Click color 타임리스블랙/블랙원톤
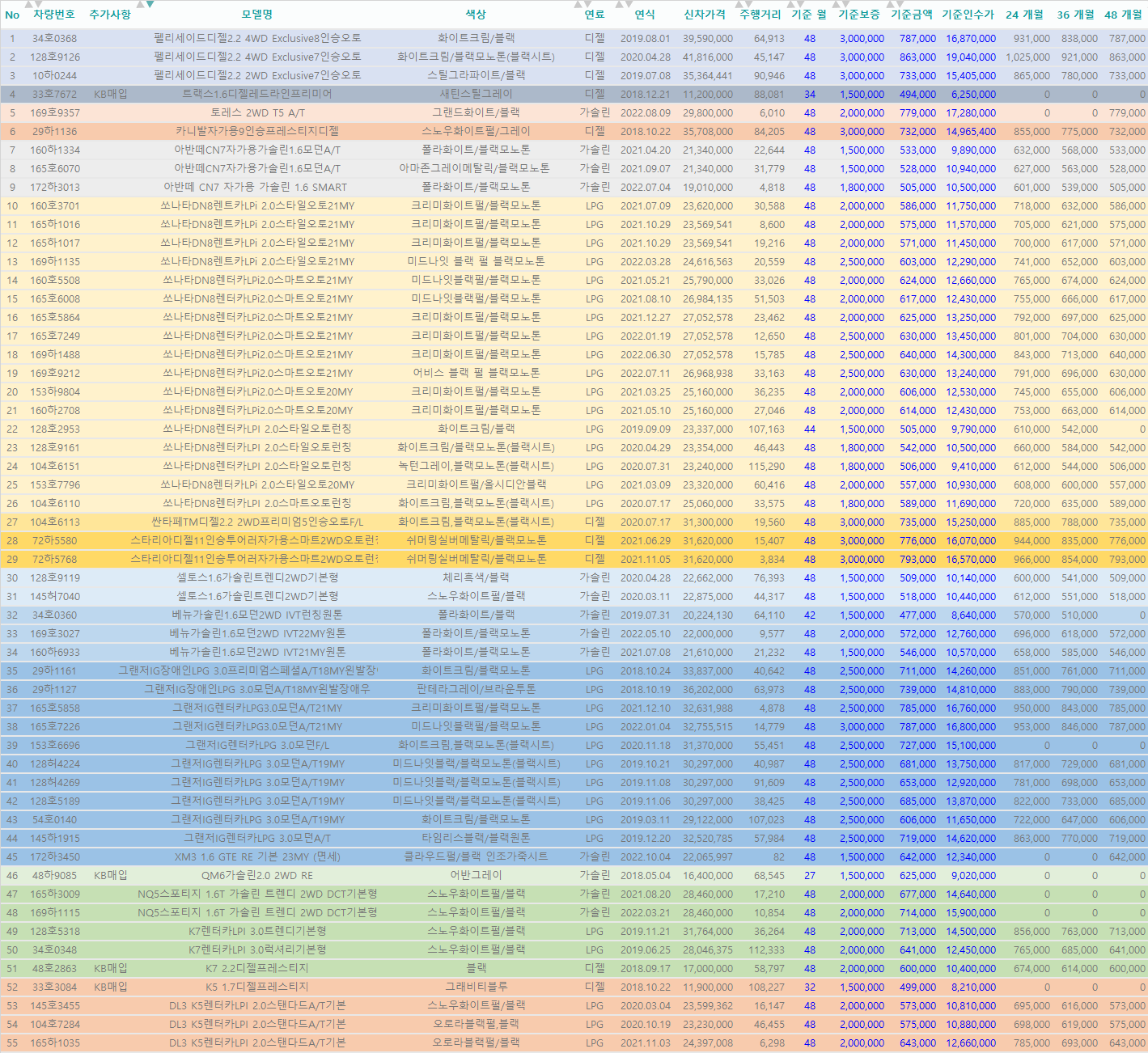This screenshot has height=1053, width=1148. tap(476, 838)
